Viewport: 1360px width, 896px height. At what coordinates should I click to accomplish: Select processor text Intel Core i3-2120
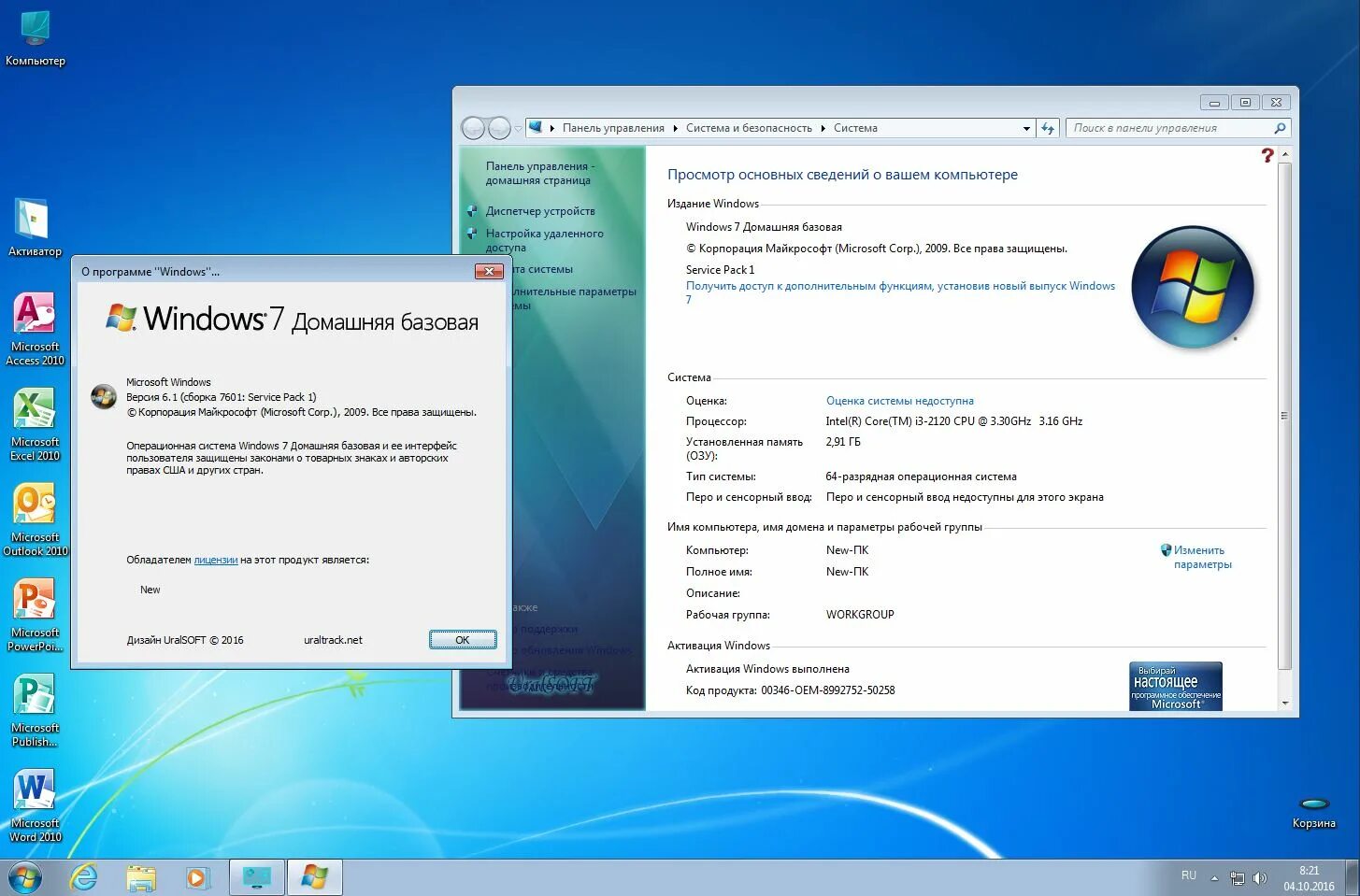(x=953, y=421)
